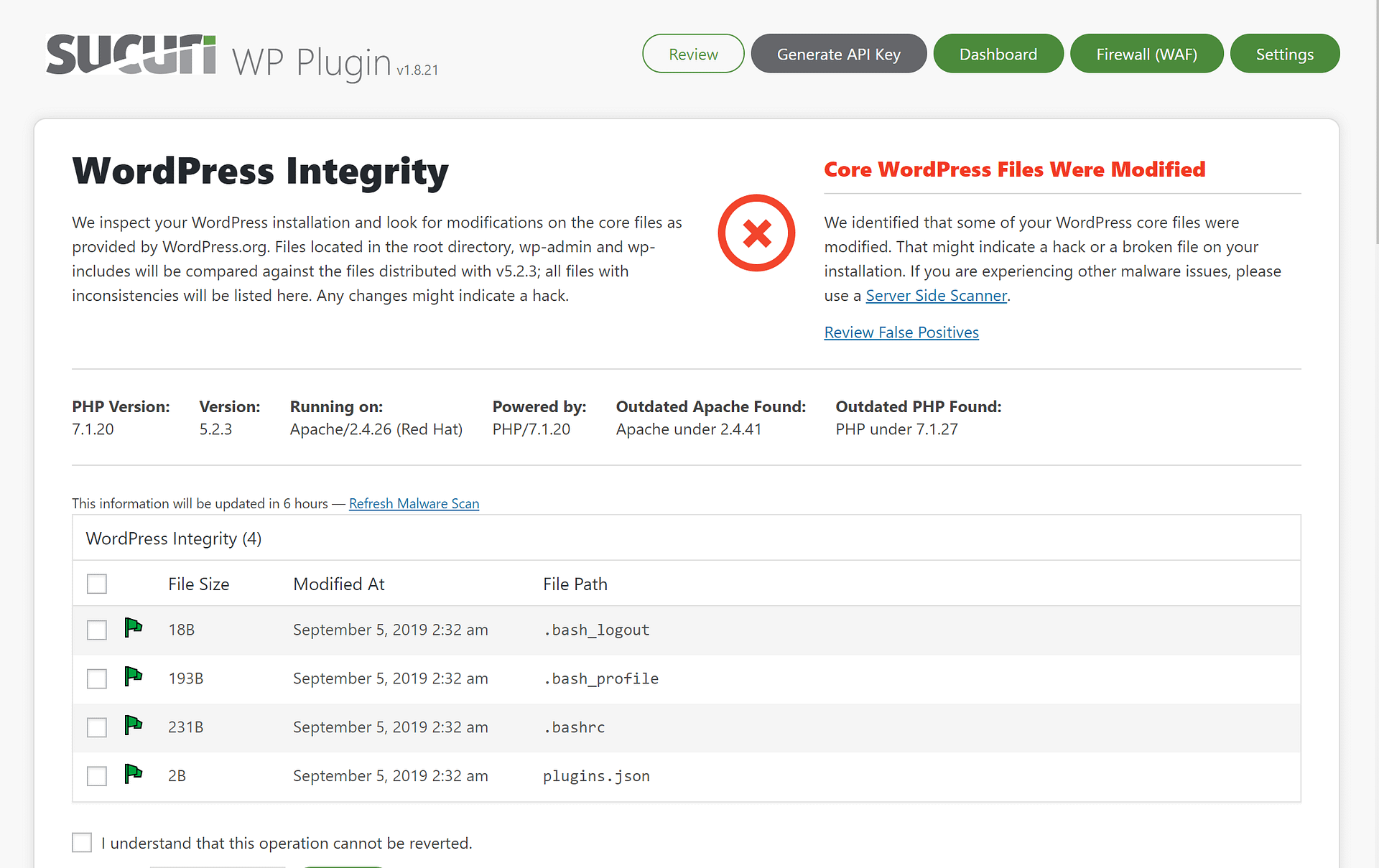Screen dimensions: 1379x868
Task: Click 'Apache under 2.4.41' warning text
Action: (x=689, y=429)
